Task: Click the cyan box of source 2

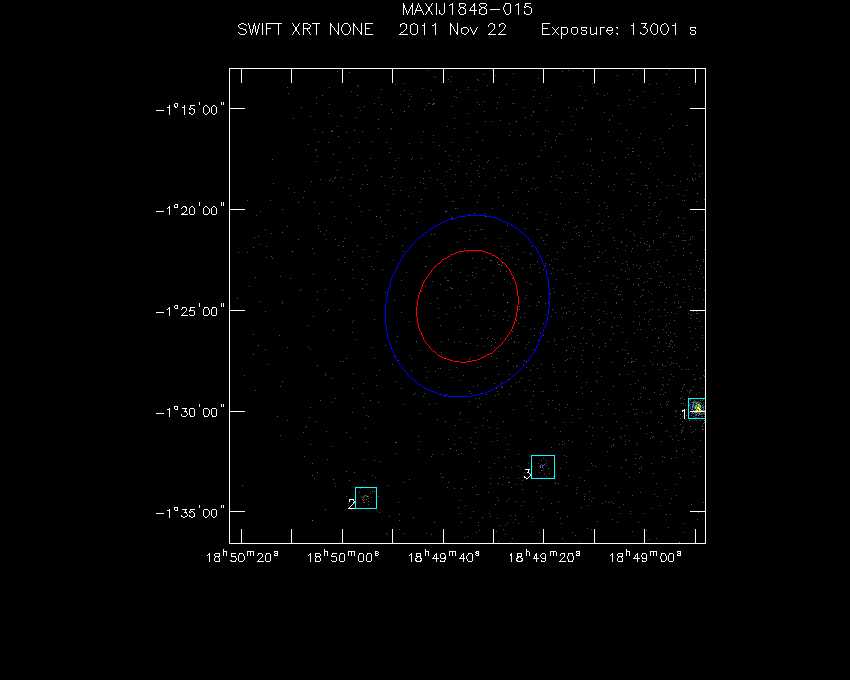Action: (366, 498)
